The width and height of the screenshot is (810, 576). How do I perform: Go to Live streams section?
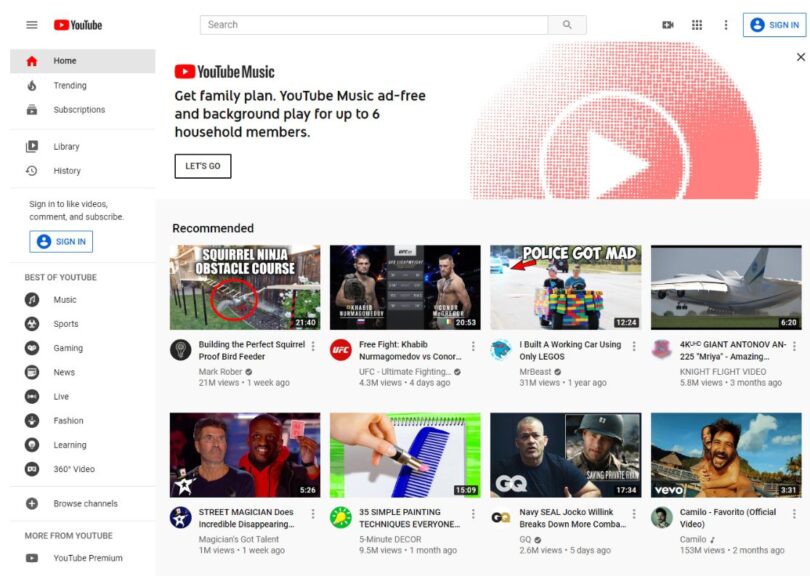(x=64, y=396)
